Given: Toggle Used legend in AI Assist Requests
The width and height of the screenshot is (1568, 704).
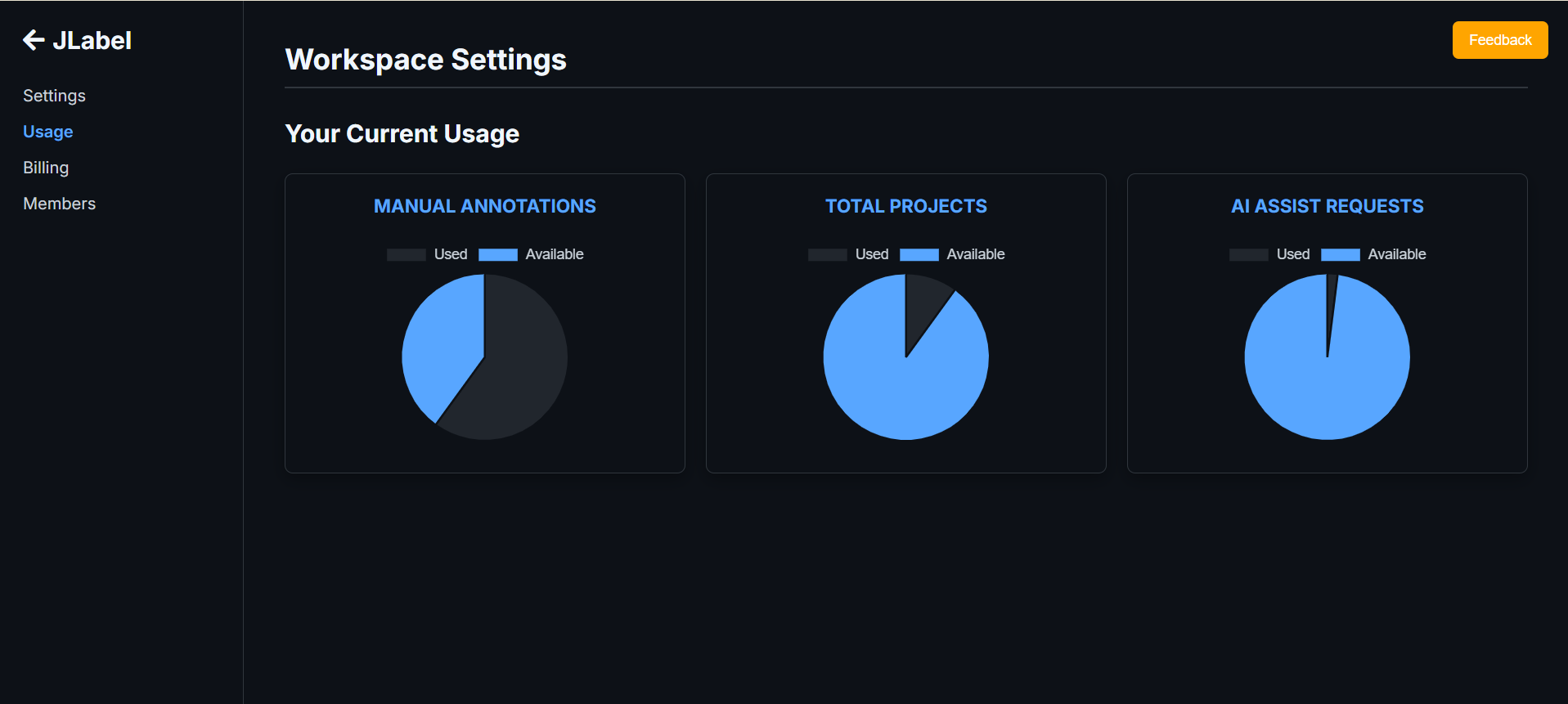Looking at the screenshot, I should 1269,254.
